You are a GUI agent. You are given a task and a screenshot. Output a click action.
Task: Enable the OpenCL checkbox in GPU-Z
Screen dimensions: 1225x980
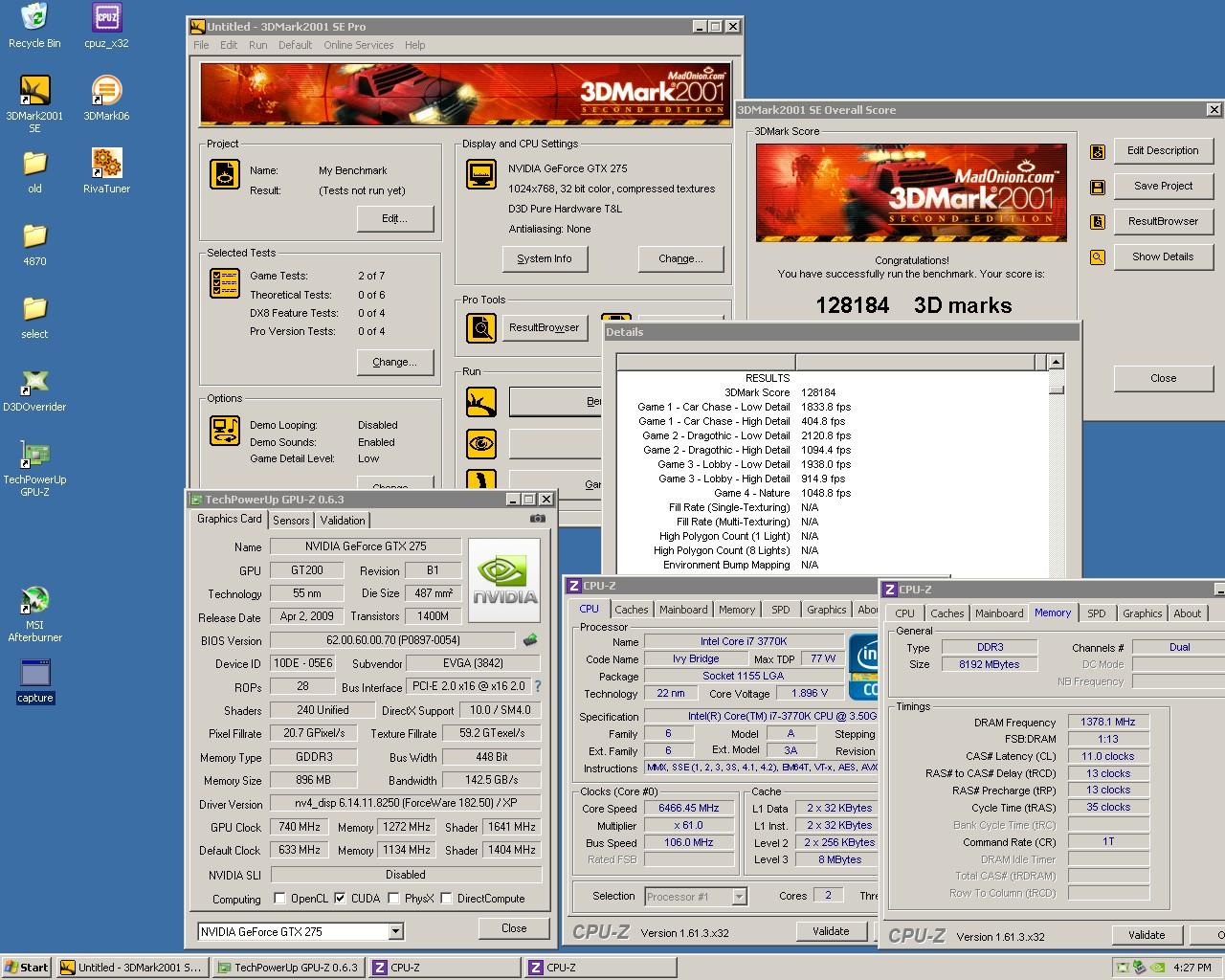coord(279,898)
